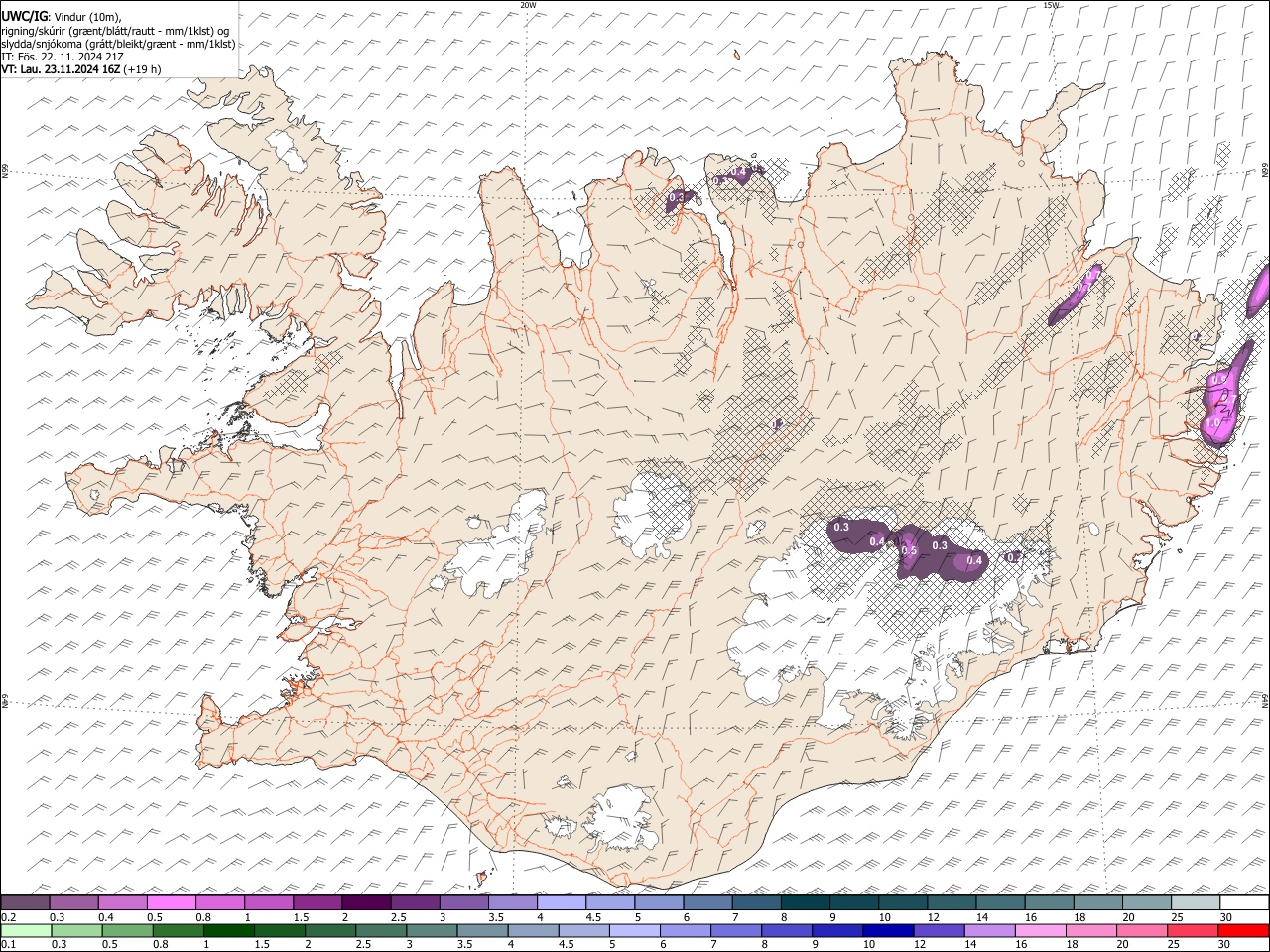The height and width of the screenshot is (952, 1270).
Task: Click the 'Vindur (10m)' label in header
Action: [87, 17]
